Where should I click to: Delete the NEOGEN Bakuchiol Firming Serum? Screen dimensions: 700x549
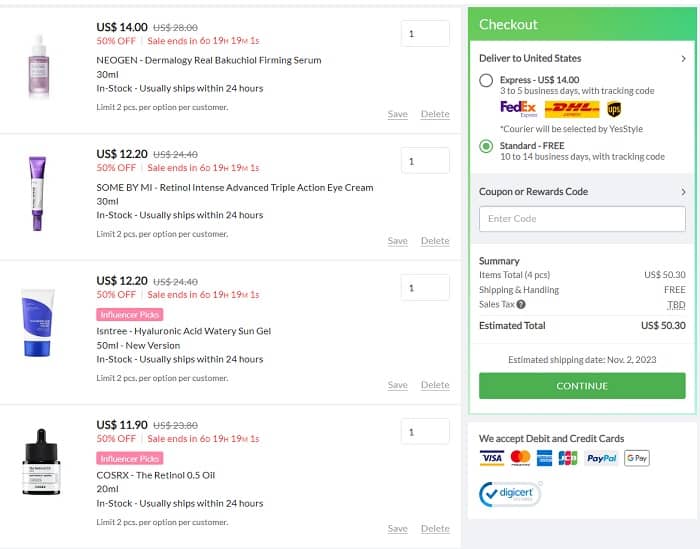[435, 114]
